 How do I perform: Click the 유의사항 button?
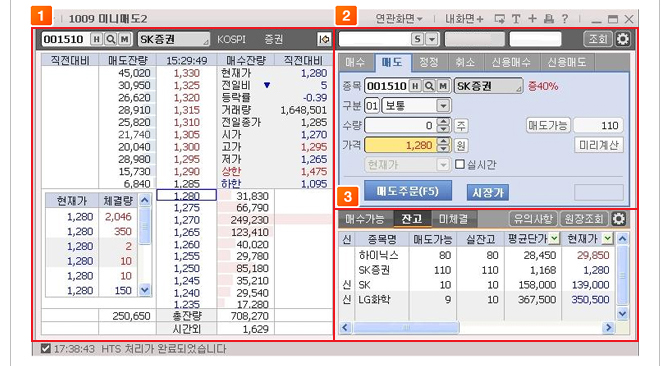tap(533, 219)
